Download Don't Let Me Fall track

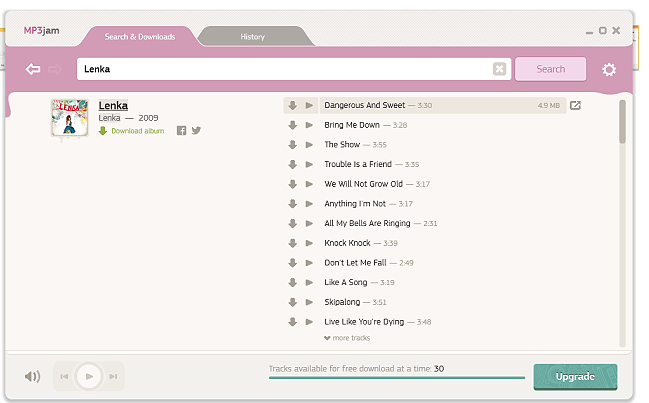293,263
